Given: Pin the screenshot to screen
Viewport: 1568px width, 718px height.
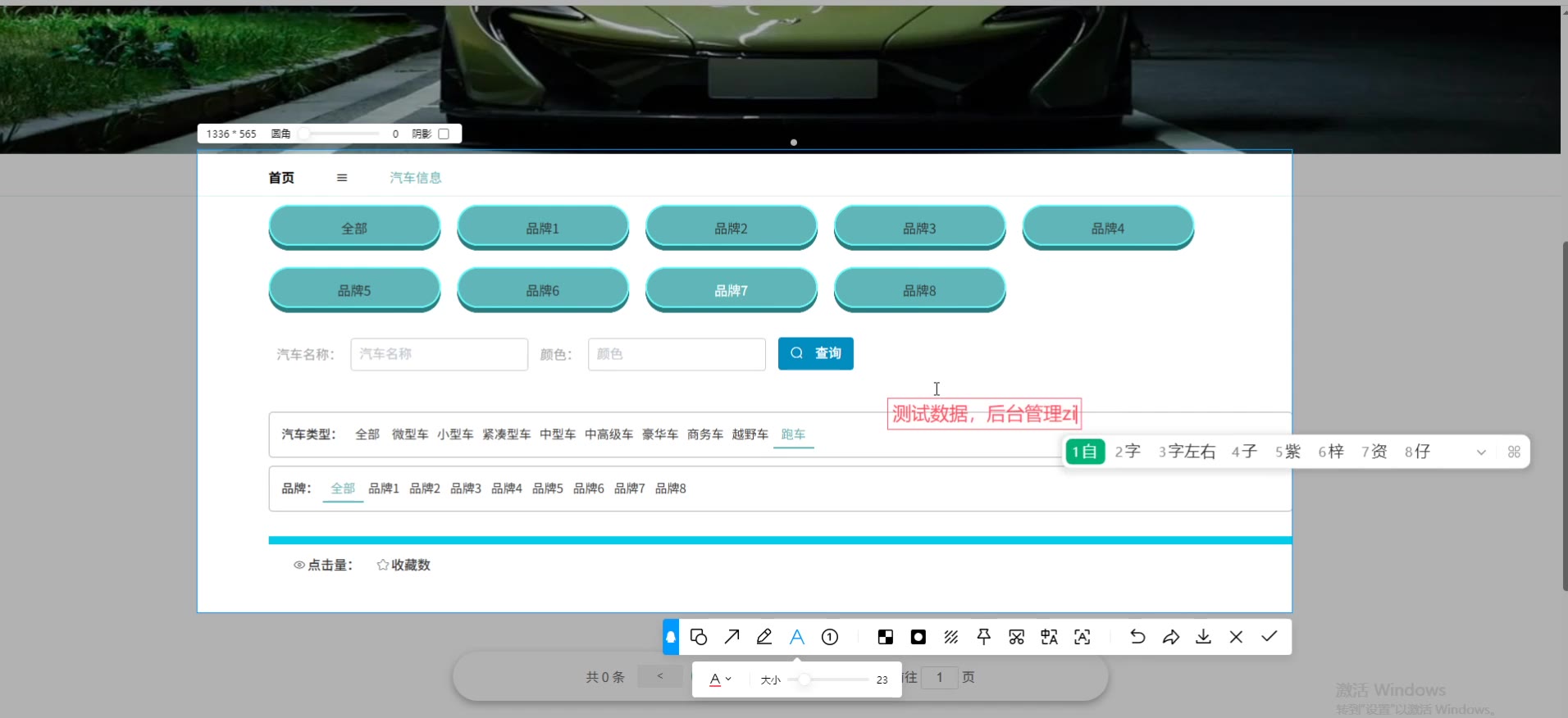Looking at the screenshot, I should click(984, 637).
